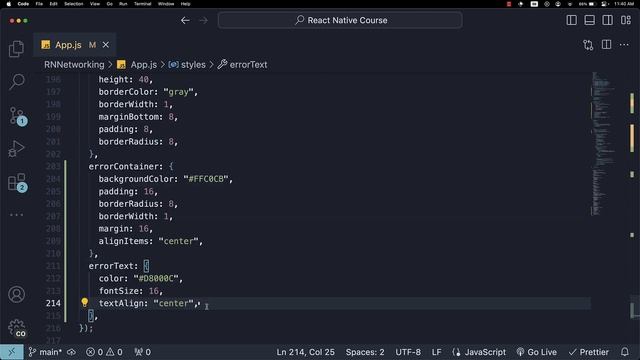Open Source Control view with 1 badge

18,116
